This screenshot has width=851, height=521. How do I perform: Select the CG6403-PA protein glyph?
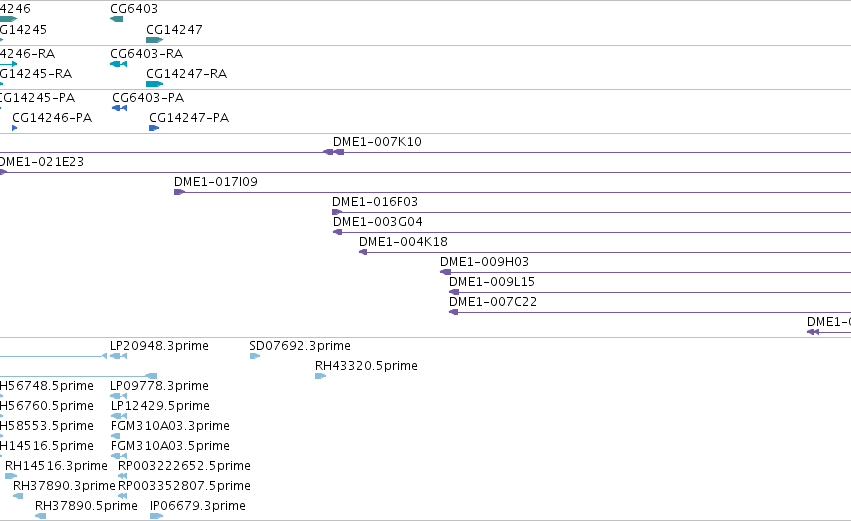[x=119, y=108]
